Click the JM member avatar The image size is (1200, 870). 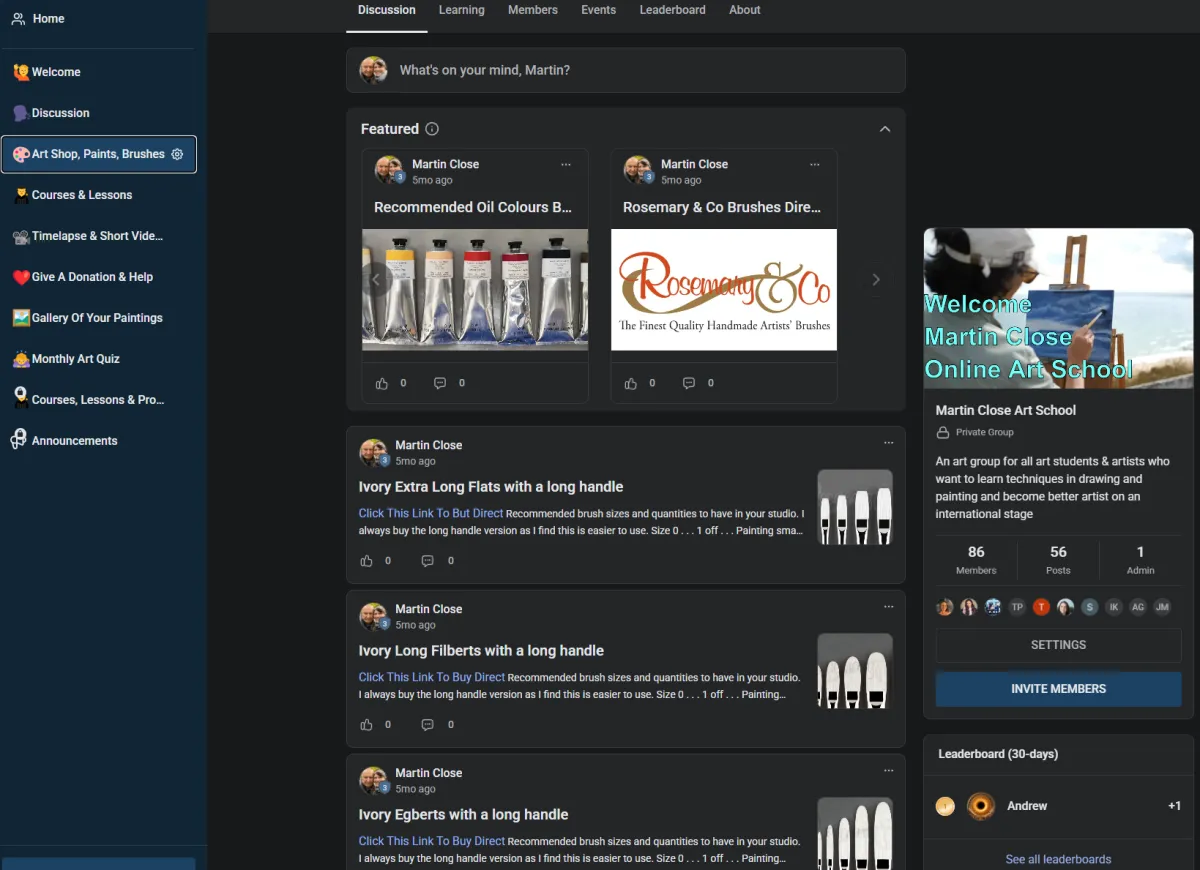coord(1162,607)
